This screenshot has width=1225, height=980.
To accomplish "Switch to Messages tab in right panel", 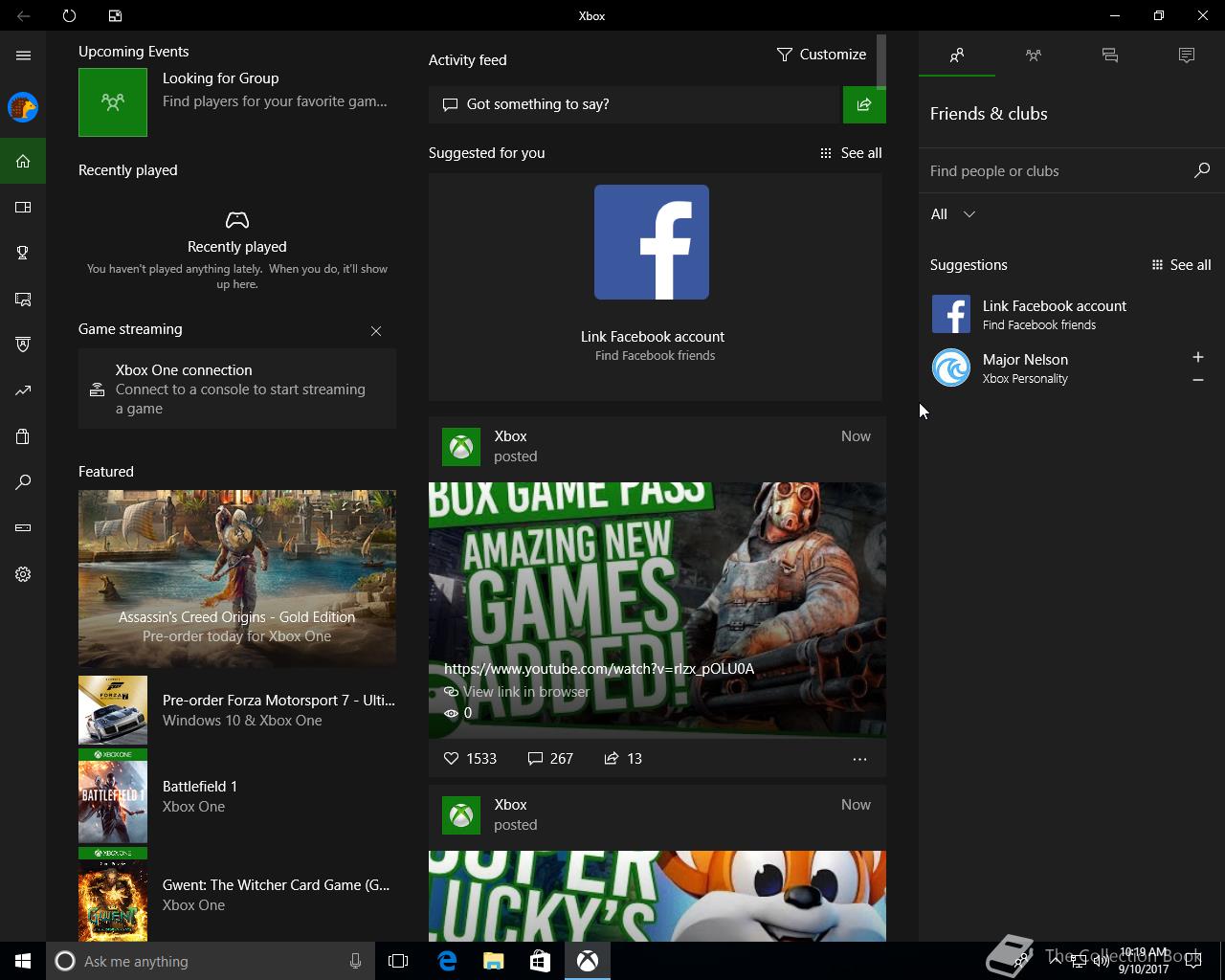I will pos(1110,56).
